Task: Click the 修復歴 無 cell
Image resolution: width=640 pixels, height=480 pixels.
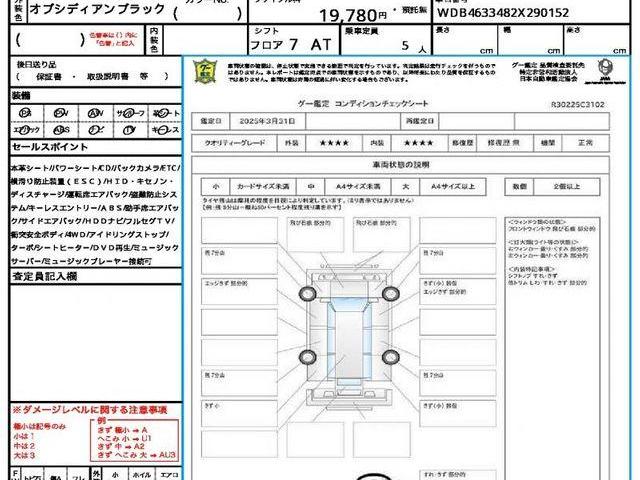Action: coord(504,143)
